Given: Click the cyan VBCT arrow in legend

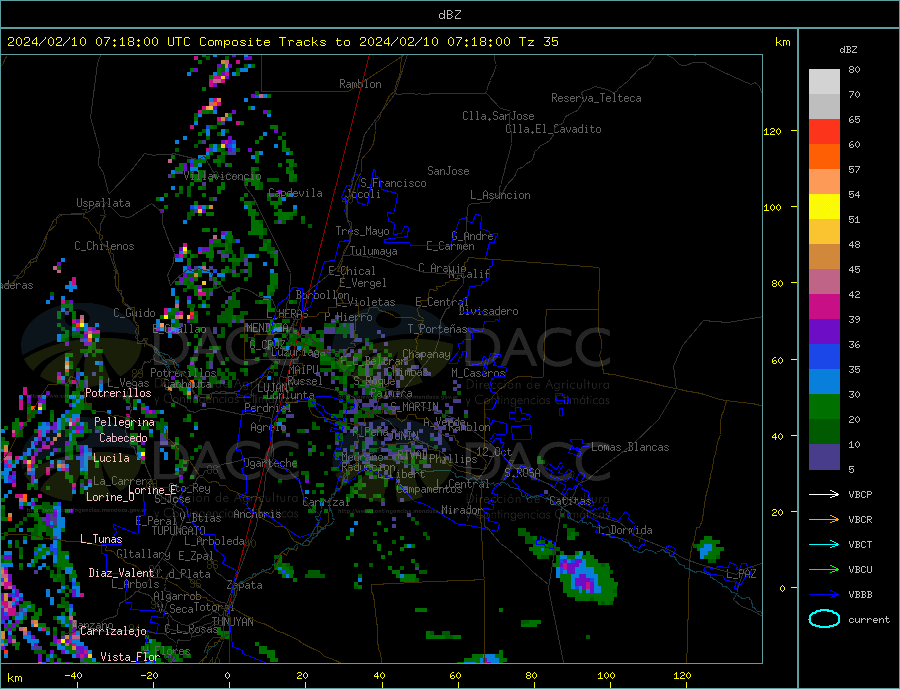Looking at the screenshot, I should pyautogui.click(x=824, y=544).
